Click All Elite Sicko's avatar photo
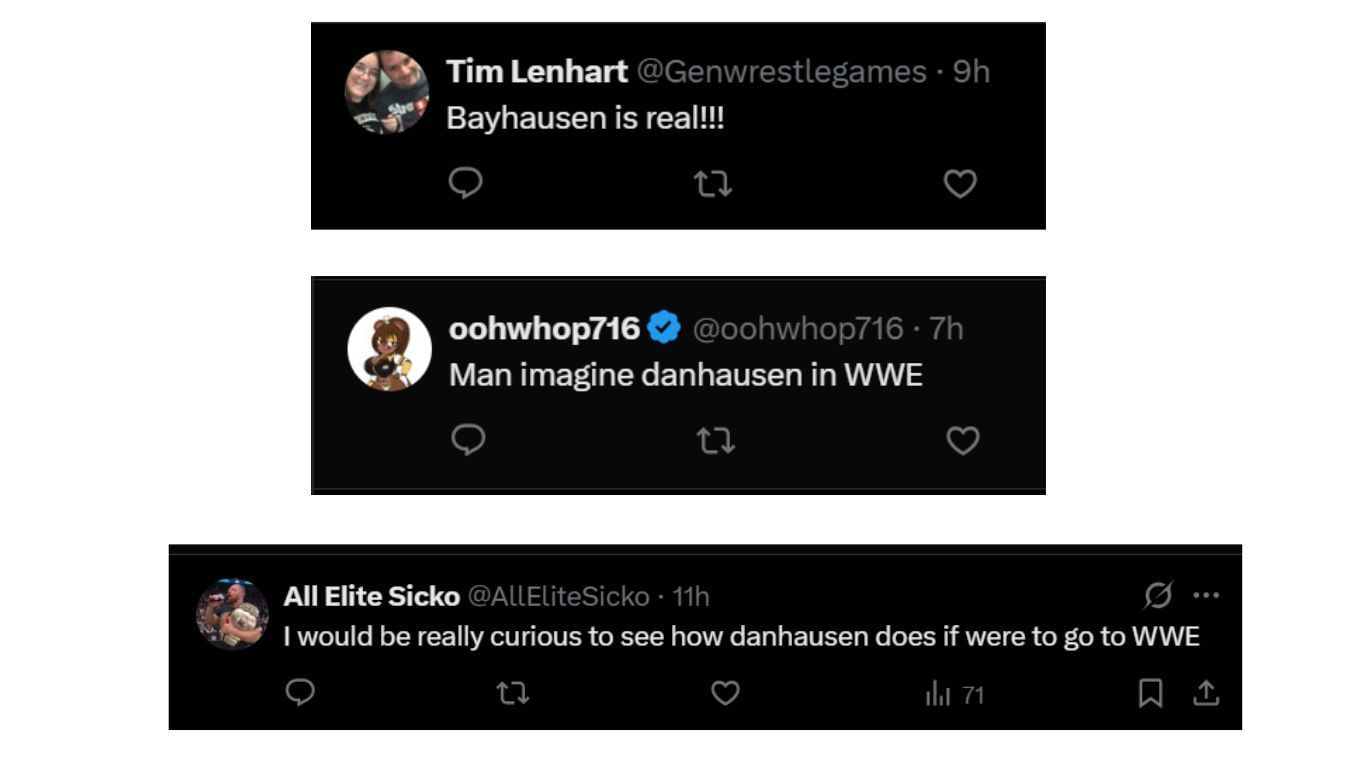Screen dimensions: 1366x768 pos(232,614)
